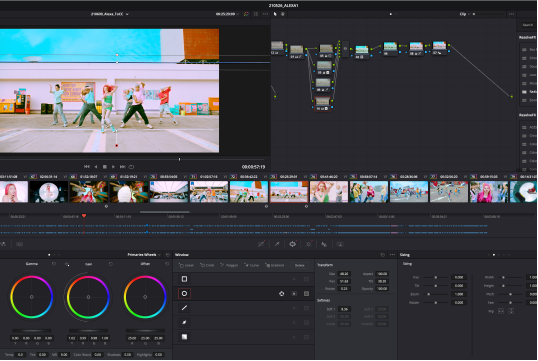Toggle invert on the circle window row
The width and height of the screenshot is (538, 361).
point(294,294)
